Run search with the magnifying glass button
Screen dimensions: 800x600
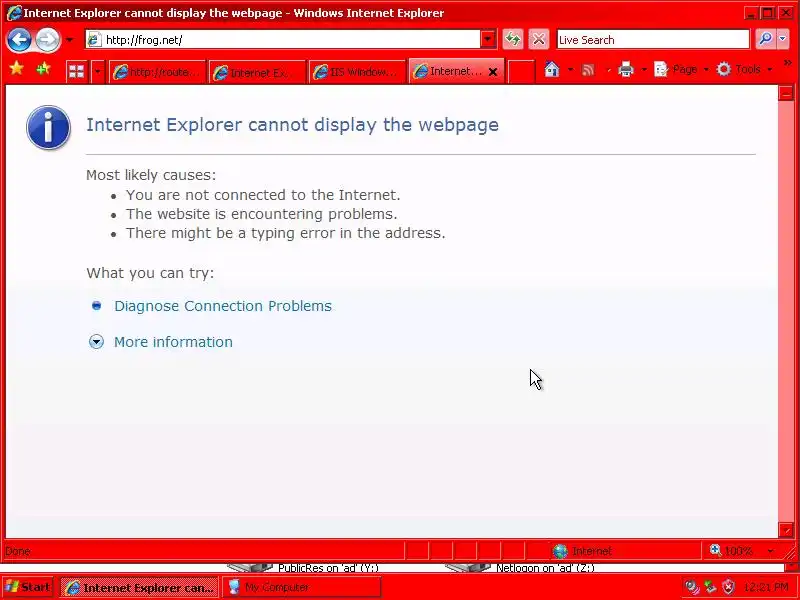point(765,39)
